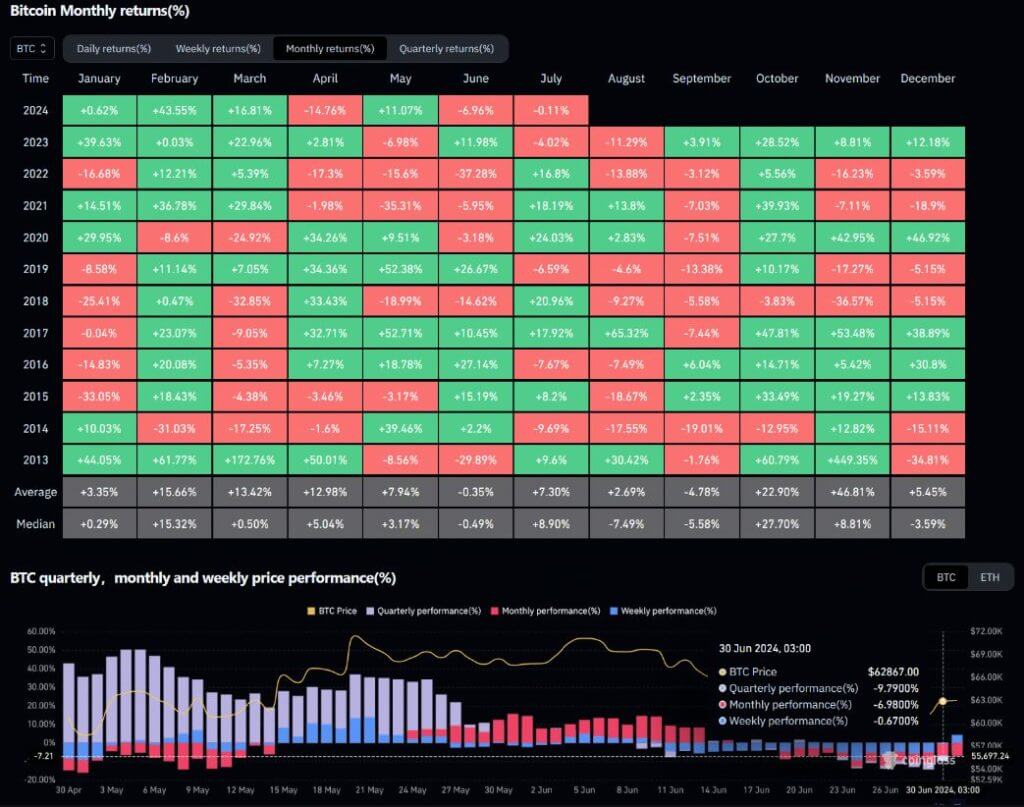Screen dimensions: 1024x807
Task: Click the -9.7900% quarterly tooltip value
Action: [895, 688]
